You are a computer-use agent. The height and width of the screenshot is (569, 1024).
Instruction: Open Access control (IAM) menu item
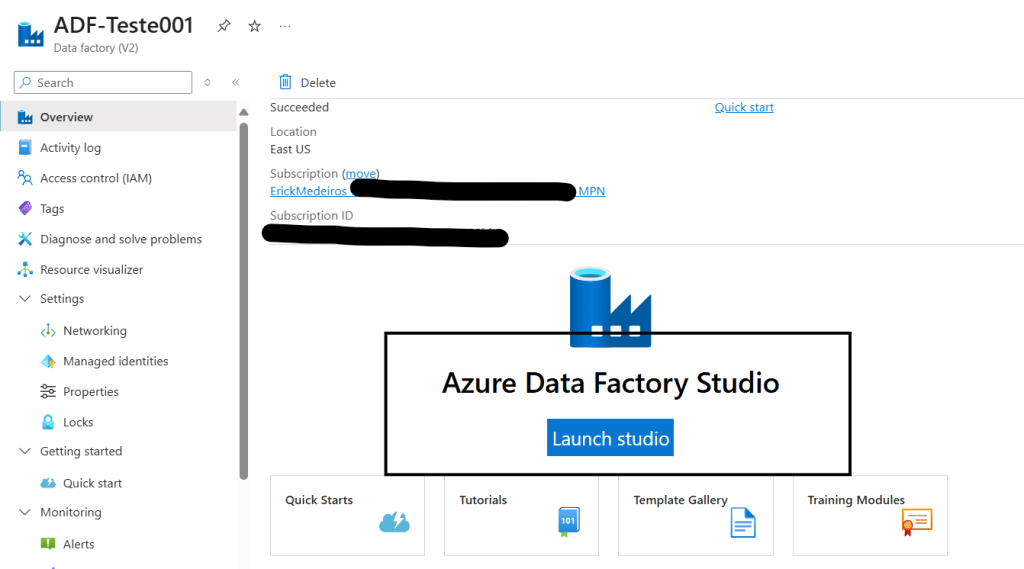[x=95, y=178]
